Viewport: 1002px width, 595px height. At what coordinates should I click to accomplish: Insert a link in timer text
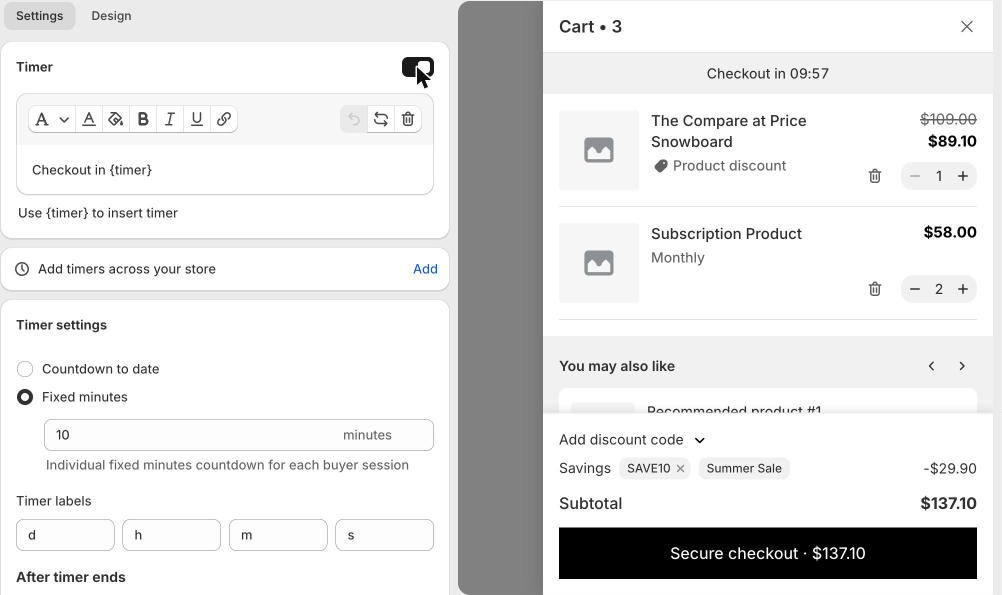(223, 120)
